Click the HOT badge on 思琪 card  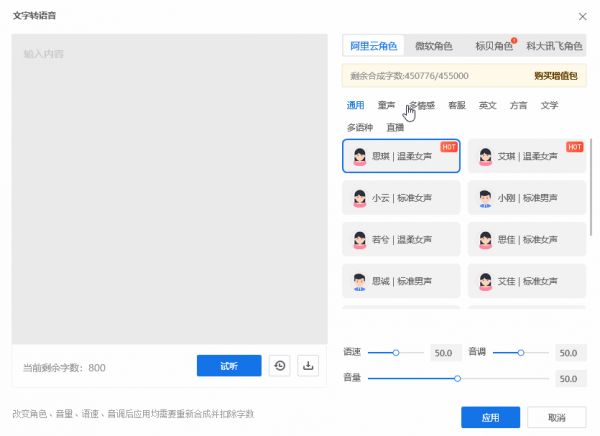click(449, 147)
